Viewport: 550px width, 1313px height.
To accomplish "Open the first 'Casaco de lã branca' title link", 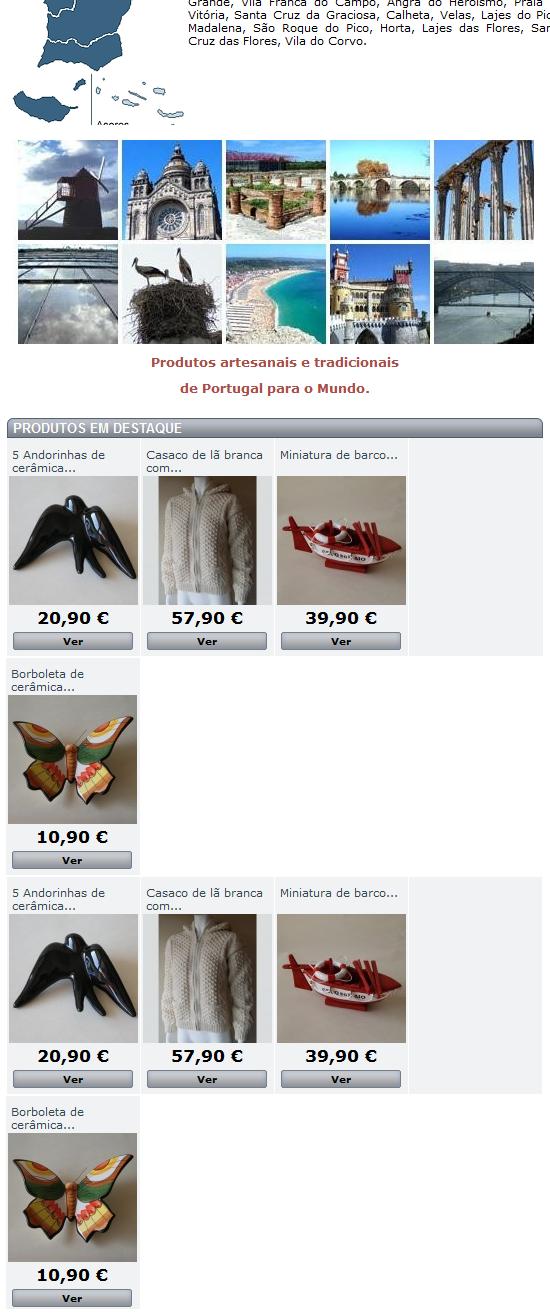I will click(x=204, y=461).
